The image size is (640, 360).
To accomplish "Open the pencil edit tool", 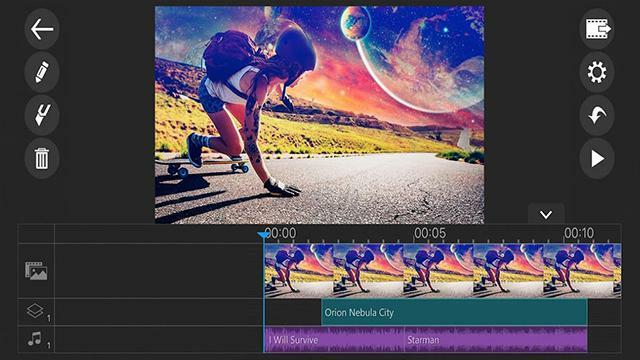I will tap(42, 73).
